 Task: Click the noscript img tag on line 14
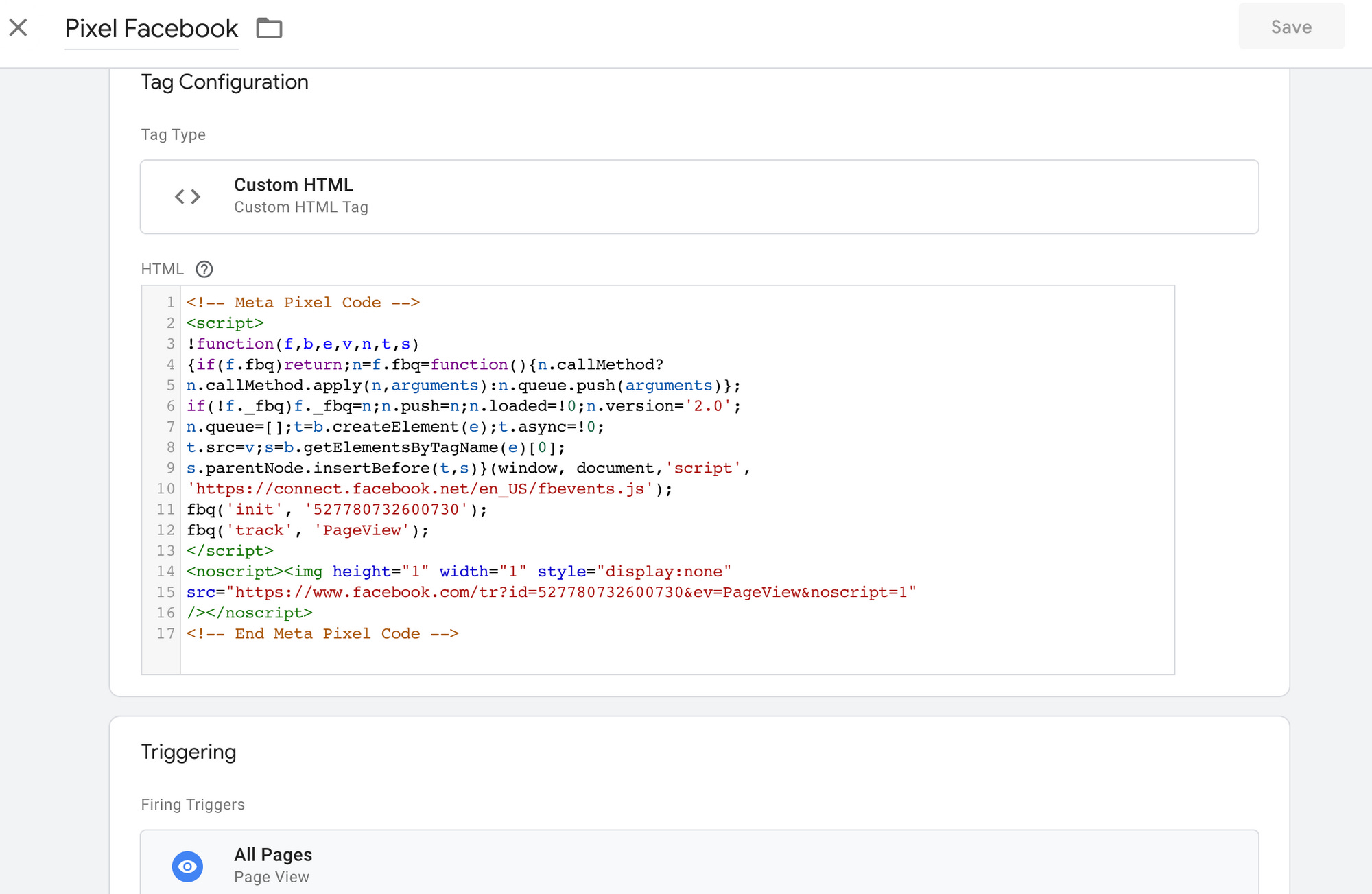pyautogui.click(x=458, y=572)
